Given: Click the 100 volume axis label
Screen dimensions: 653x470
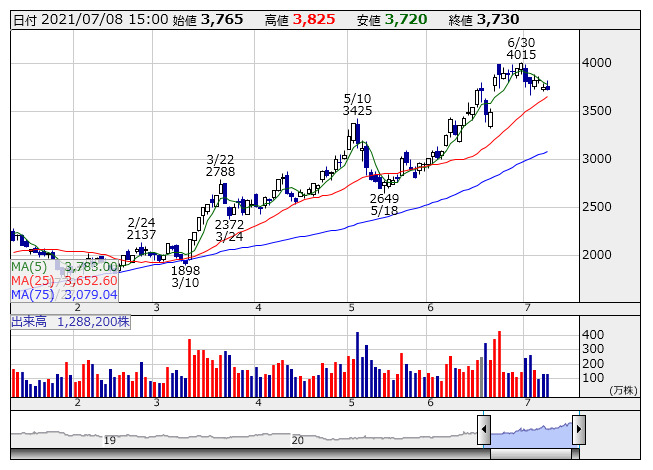Looking at the screenshot, I should pyautogui.click(x=593, y=378).
